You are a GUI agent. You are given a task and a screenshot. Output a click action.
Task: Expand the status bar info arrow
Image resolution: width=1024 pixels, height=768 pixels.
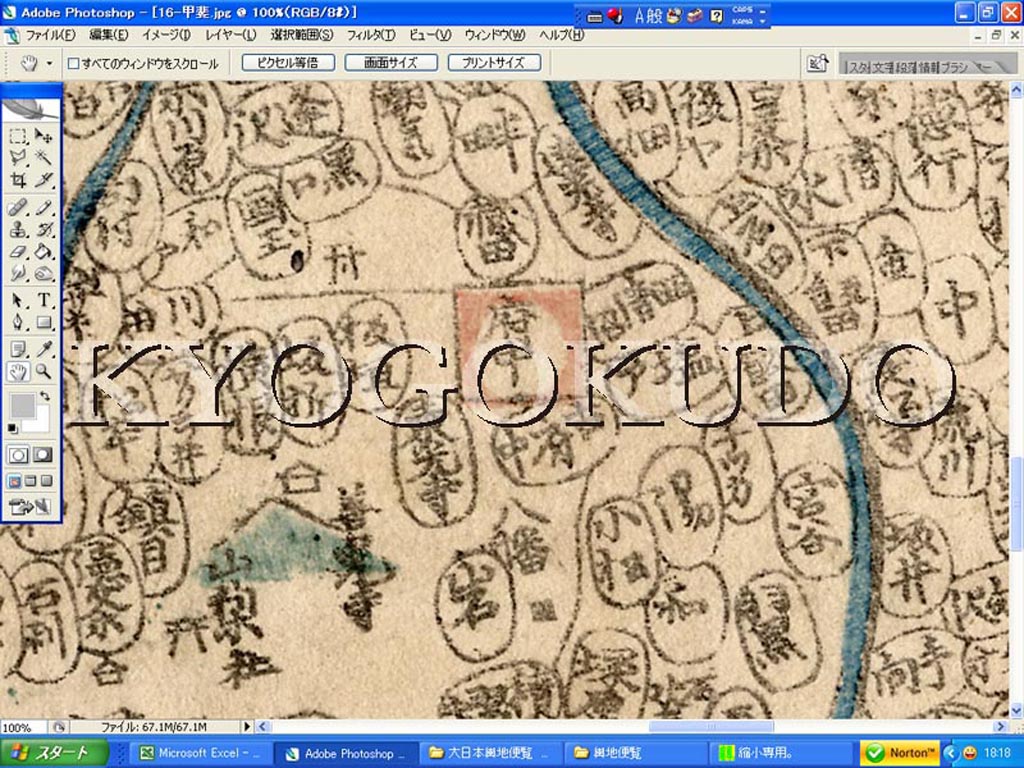247,726
